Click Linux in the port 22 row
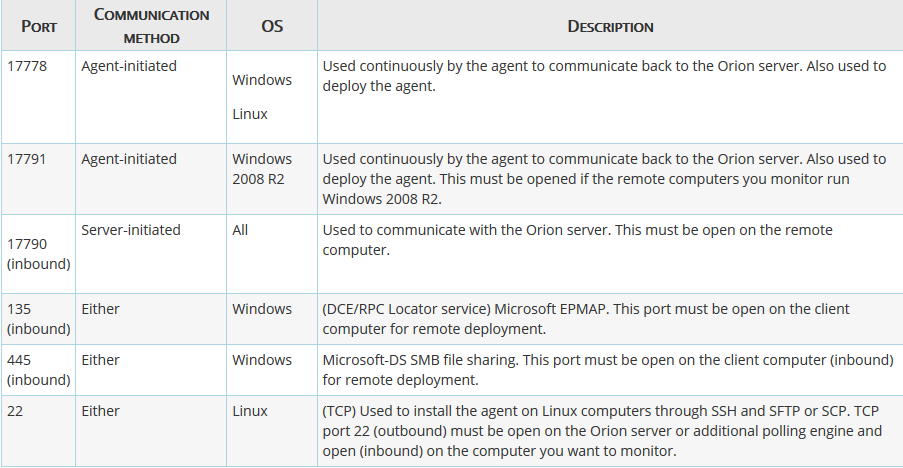903x468 pixels. [x=250, y=411]
